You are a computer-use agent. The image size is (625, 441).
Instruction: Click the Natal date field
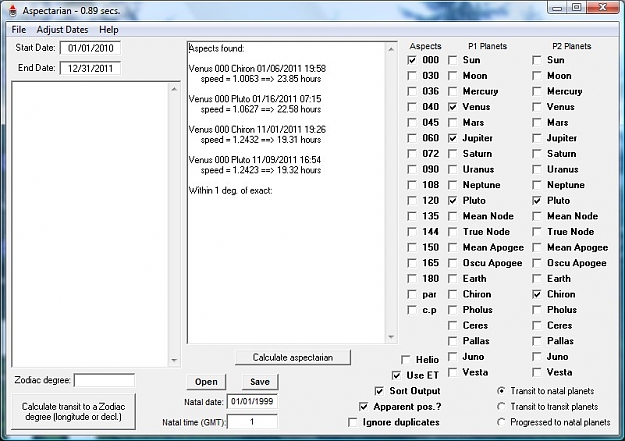252,402
